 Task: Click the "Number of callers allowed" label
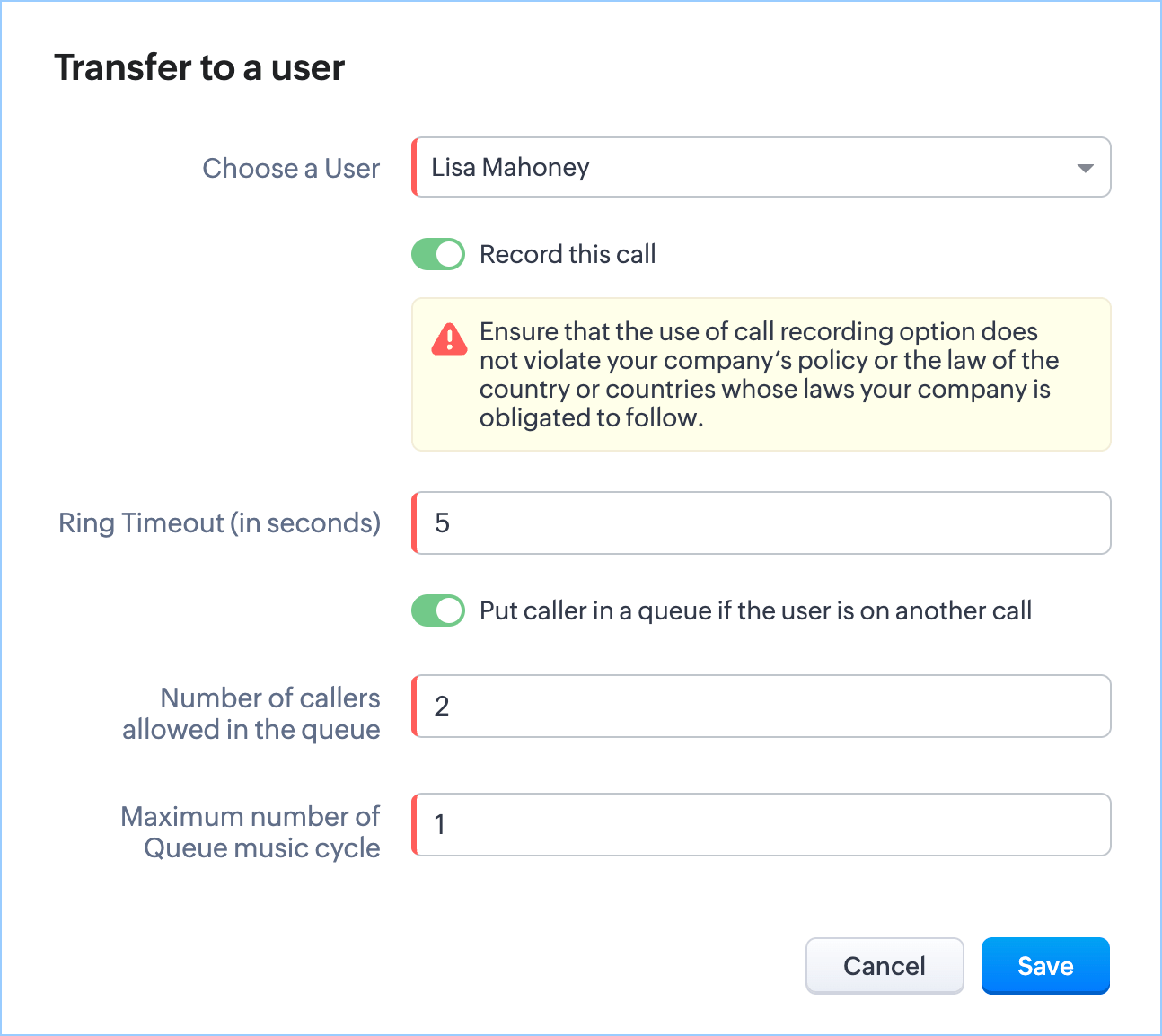[x=251, y=714]
